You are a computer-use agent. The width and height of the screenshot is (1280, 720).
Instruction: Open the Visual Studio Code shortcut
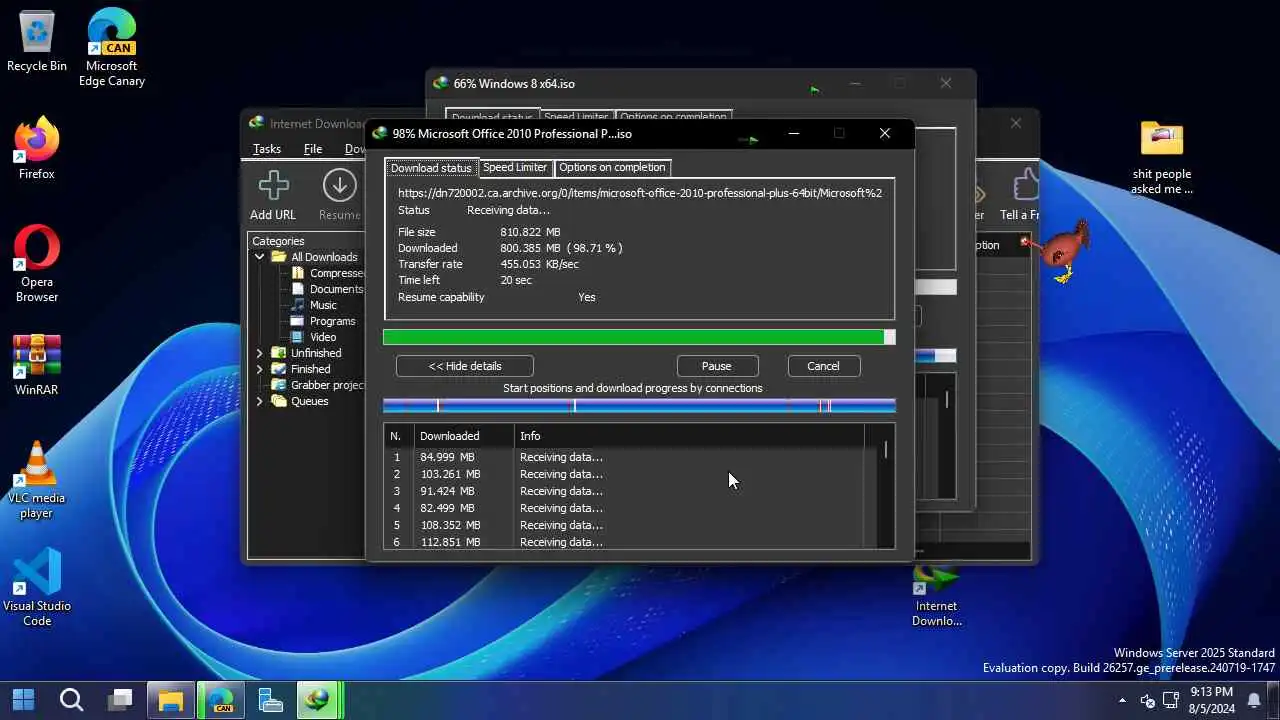[x=37, y=572]
